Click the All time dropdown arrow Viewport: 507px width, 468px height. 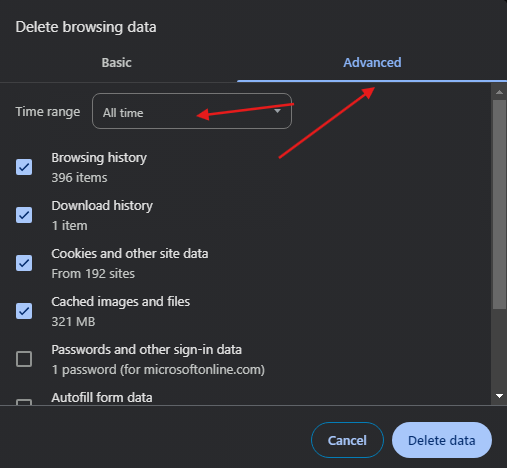click(277, 111)
